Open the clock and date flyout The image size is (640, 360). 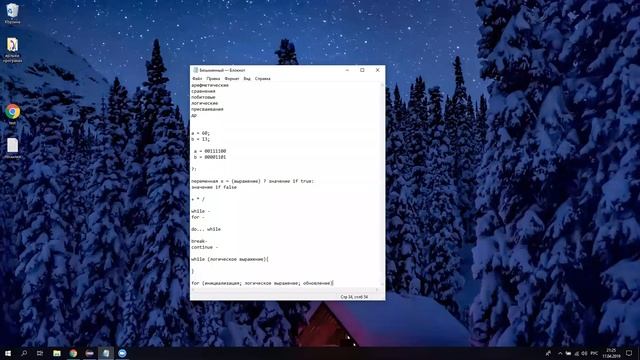pos(611,353)
